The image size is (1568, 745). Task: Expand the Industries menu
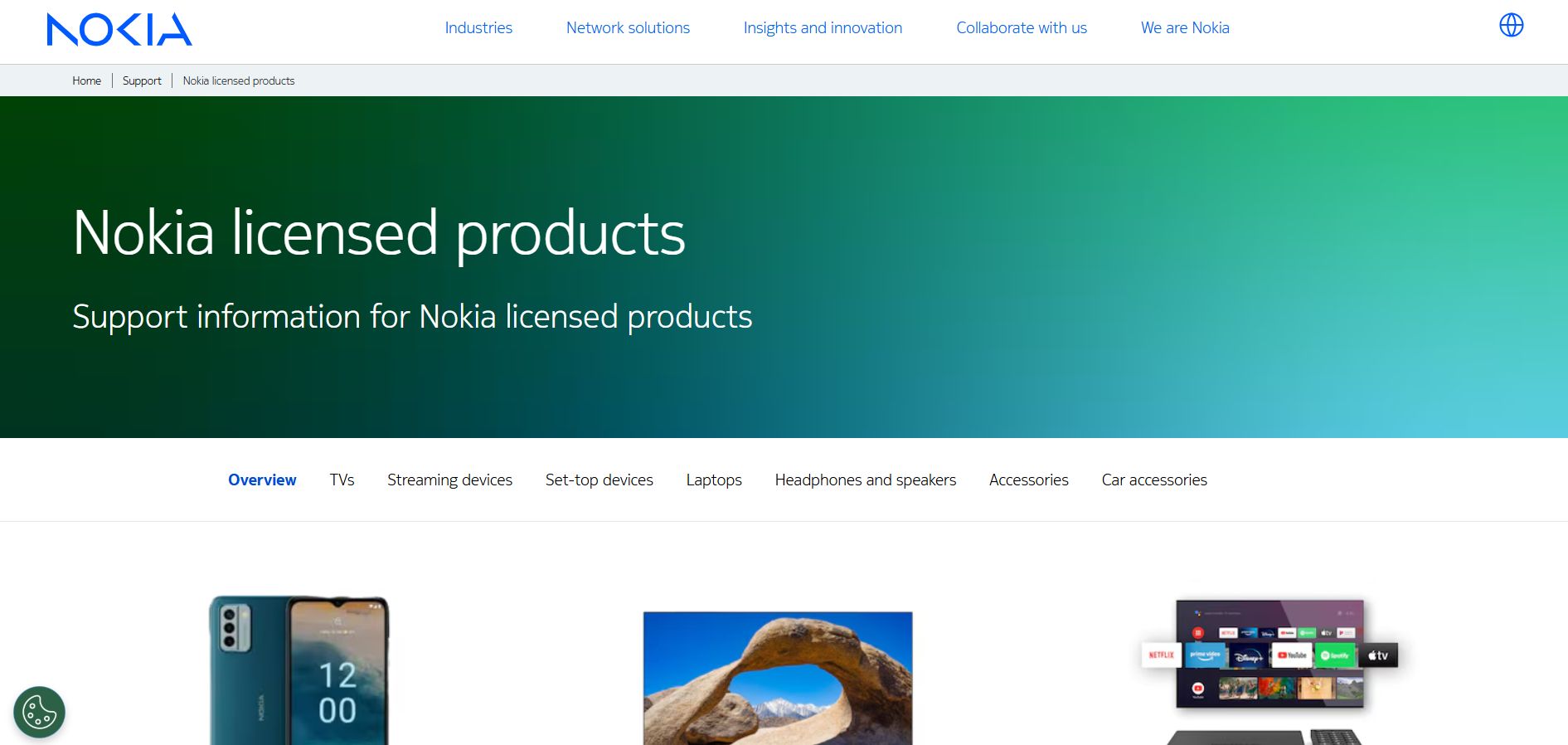coord(478,28)
